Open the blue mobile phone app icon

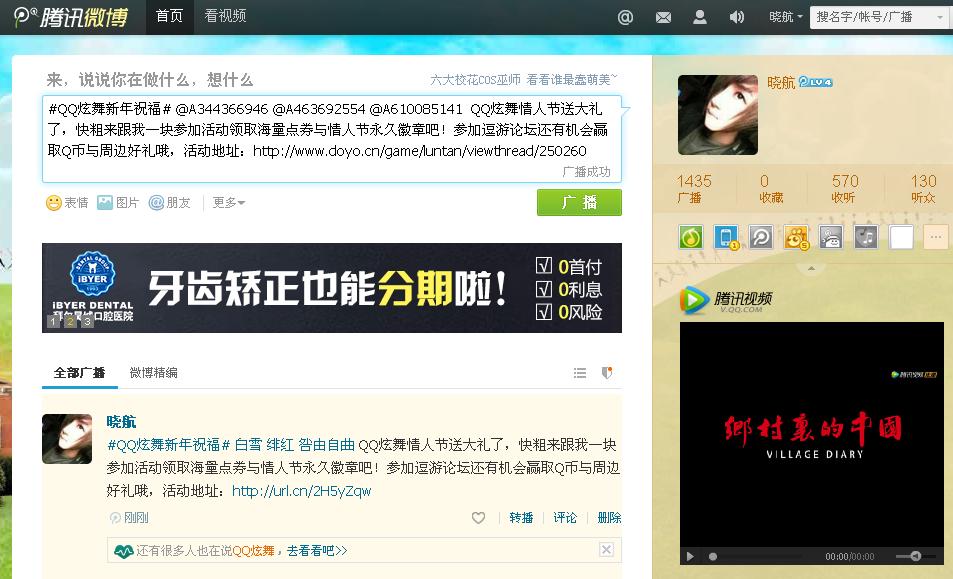coord(726,237)
